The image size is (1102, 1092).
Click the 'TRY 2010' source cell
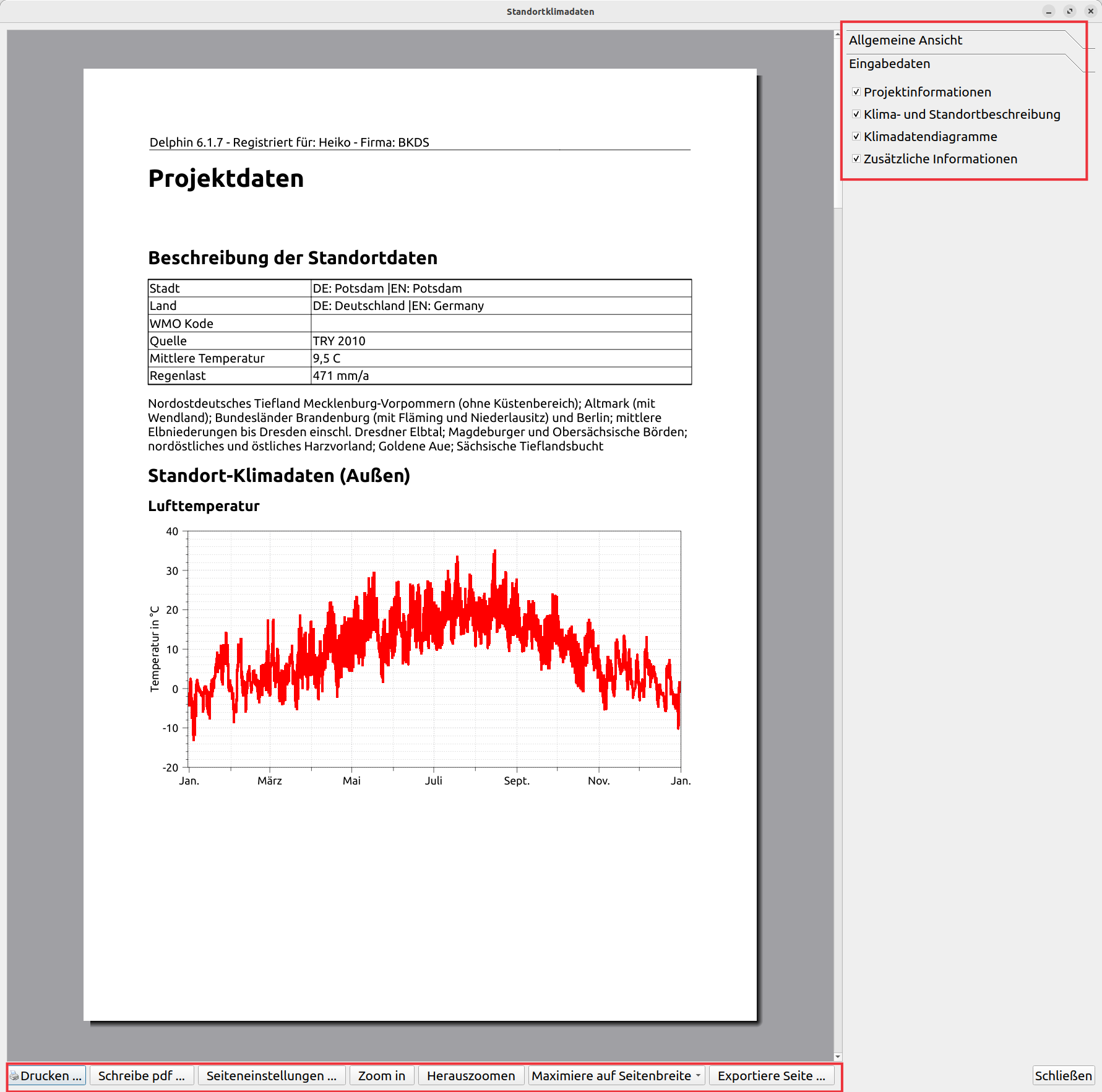[501, 341]
